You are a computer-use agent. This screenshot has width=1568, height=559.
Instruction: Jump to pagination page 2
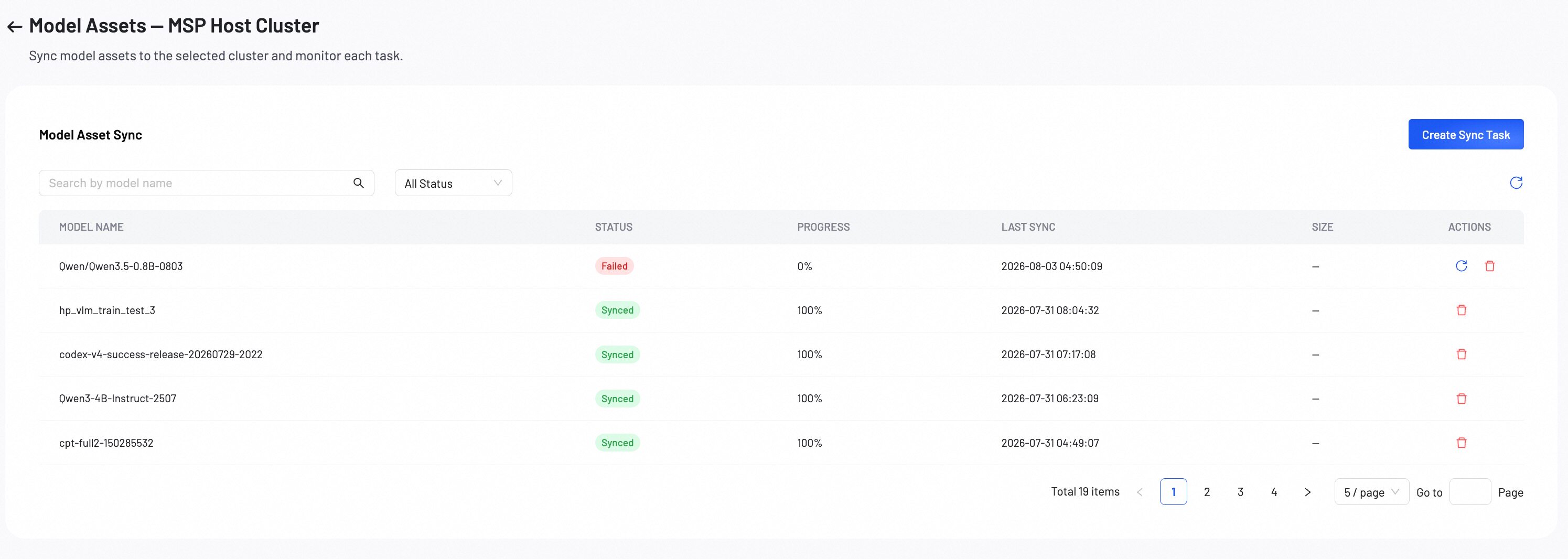pos(1207,492)
